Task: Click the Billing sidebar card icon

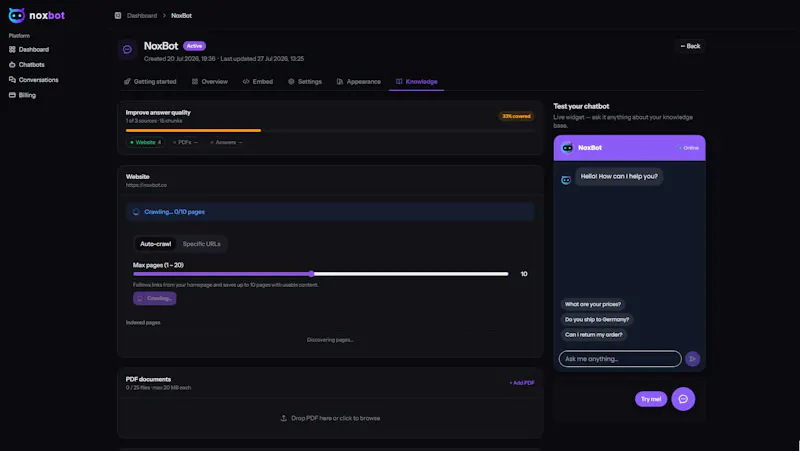Action: (12, 95)
